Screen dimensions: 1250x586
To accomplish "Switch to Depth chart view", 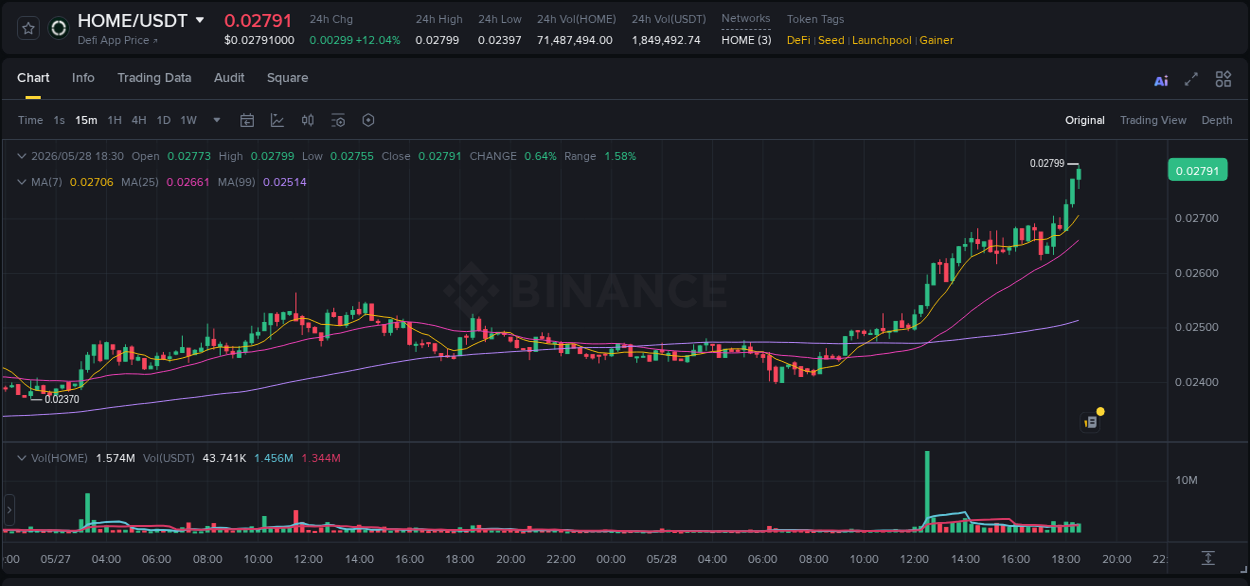I will point(1217,120).
